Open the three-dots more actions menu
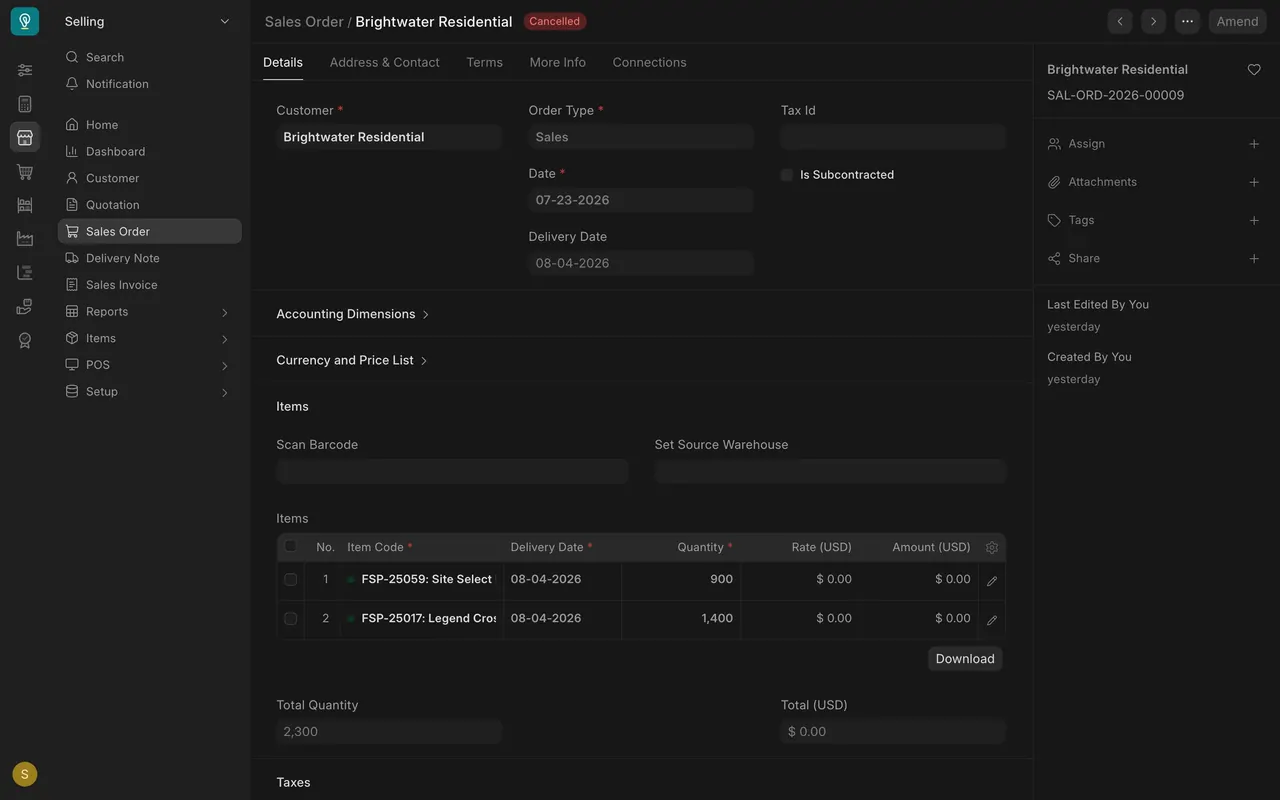 [1187, 21]
